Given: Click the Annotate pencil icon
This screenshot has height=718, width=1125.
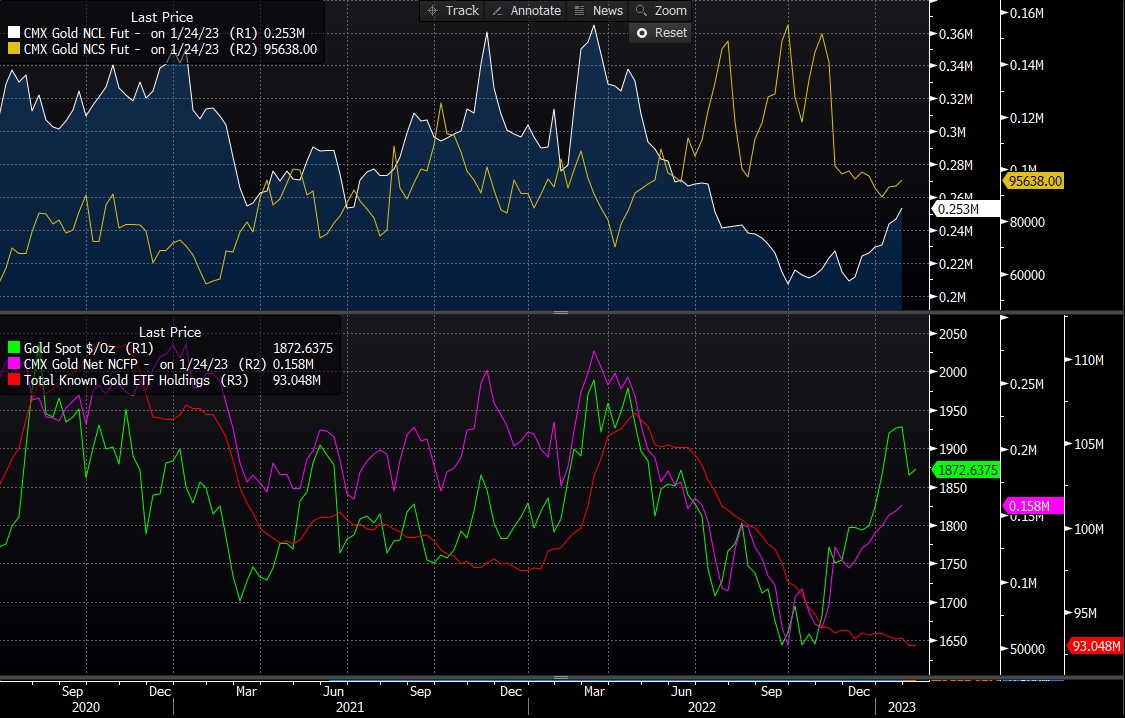Looking at the screenshot, I should coord(497,11).
